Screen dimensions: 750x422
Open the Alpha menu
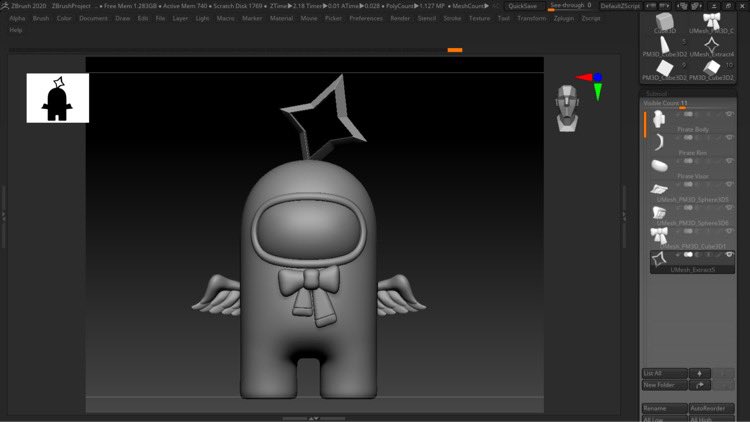tap(17, 18)
